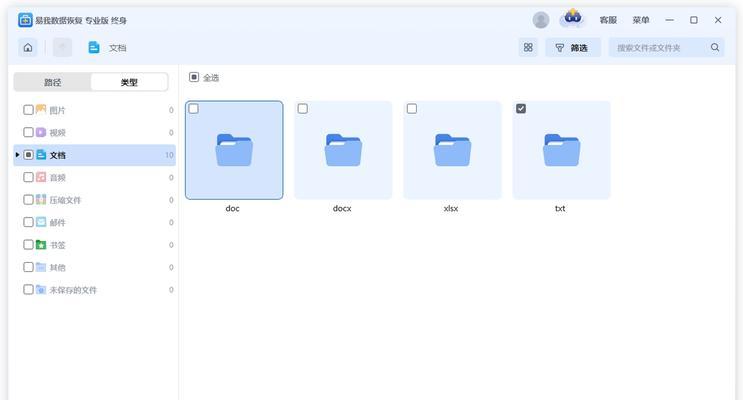Click the 文档 breadcrumb text

pyautogui.click(x=118, y=48)
